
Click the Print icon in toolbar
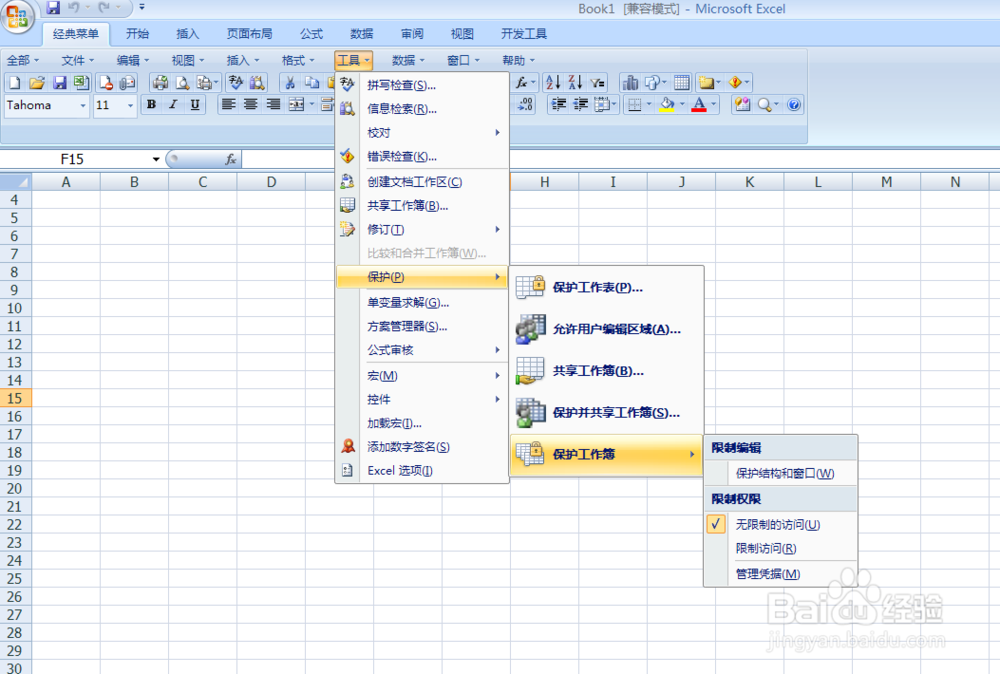160,82
